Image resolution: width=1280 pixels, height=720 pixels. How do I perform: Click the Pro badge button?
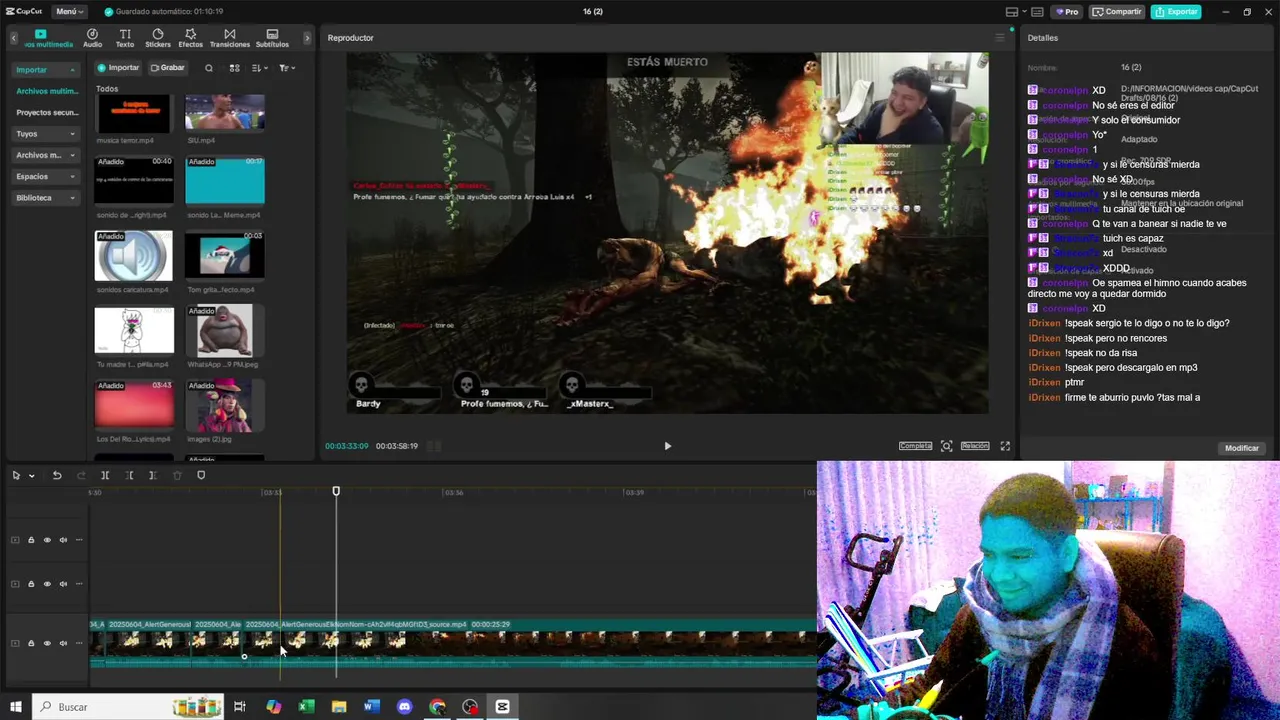click(x=1066, y=12)
